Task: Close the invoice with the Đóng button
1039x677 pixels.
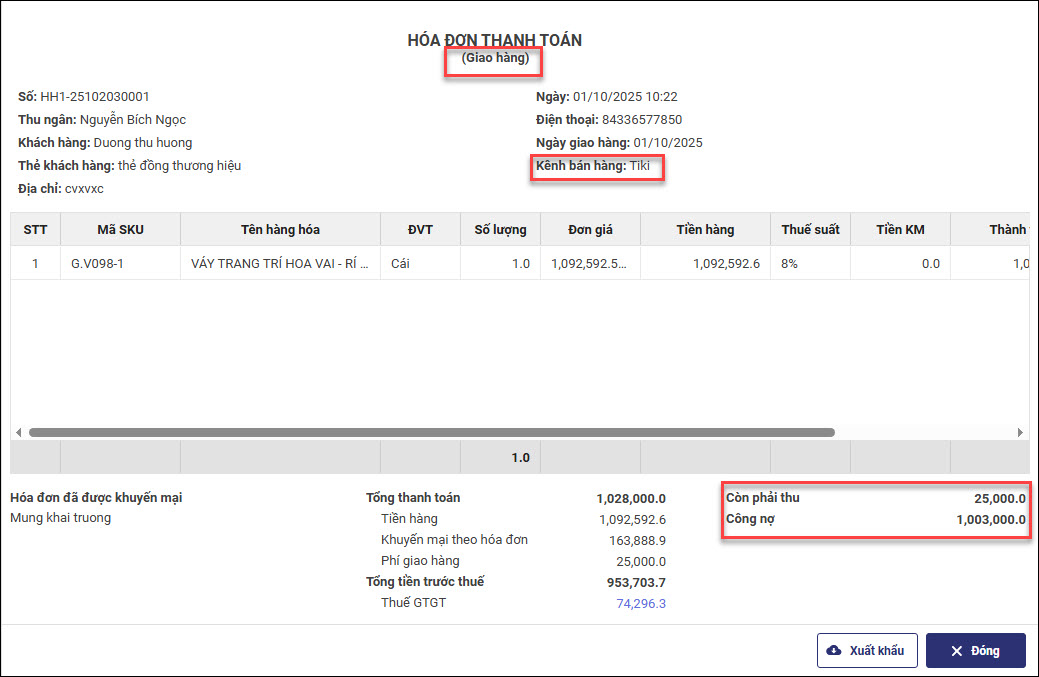Action: (x=975, y=651)
